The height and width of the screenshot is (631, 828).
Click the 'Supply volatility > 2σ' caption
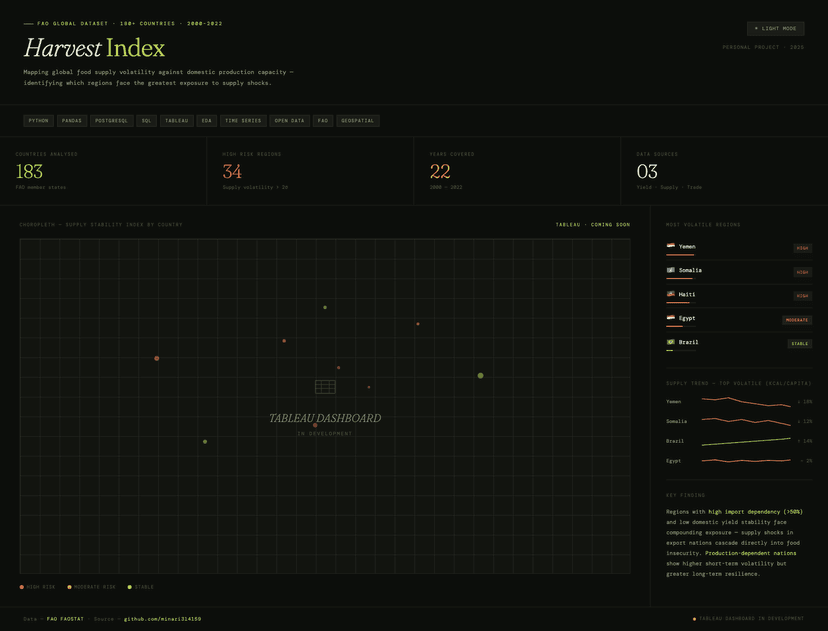(255, 187)
